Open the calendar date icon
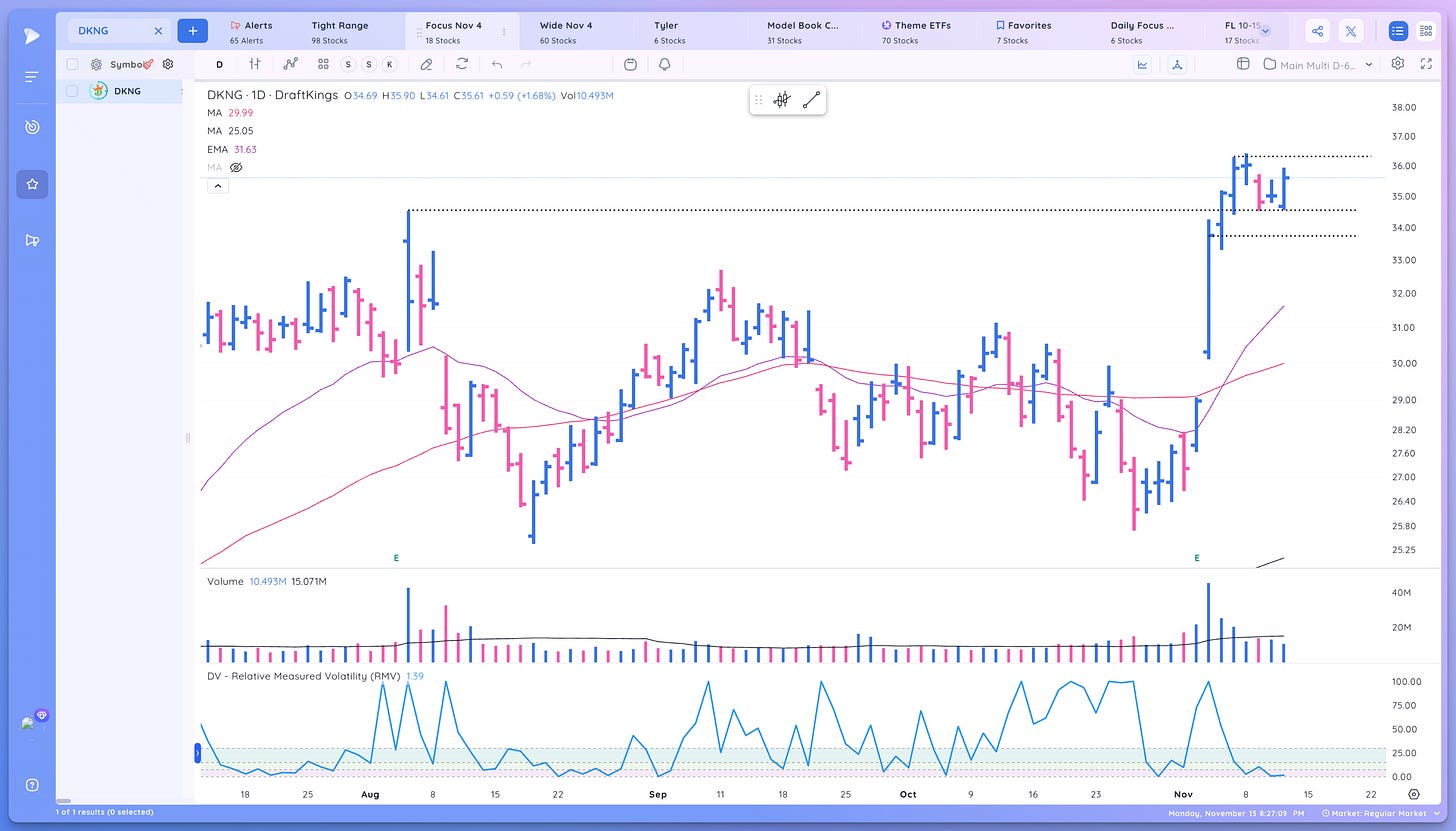The height and width of the screenshot is (831, 1456). tap(630, 64)
